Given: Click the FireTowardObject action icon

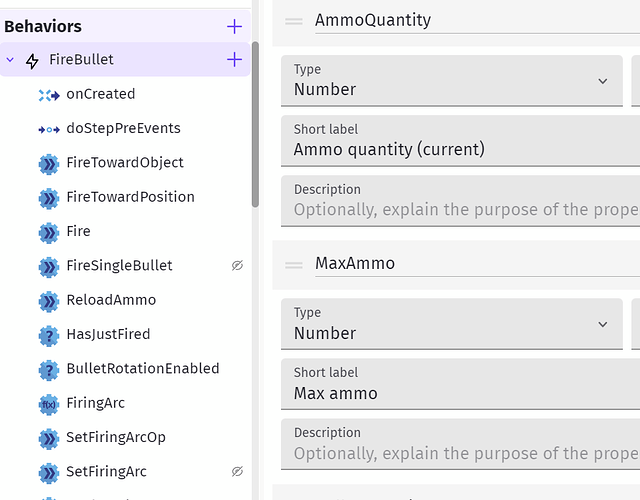Looking at the screenshot, I should 49,164.
